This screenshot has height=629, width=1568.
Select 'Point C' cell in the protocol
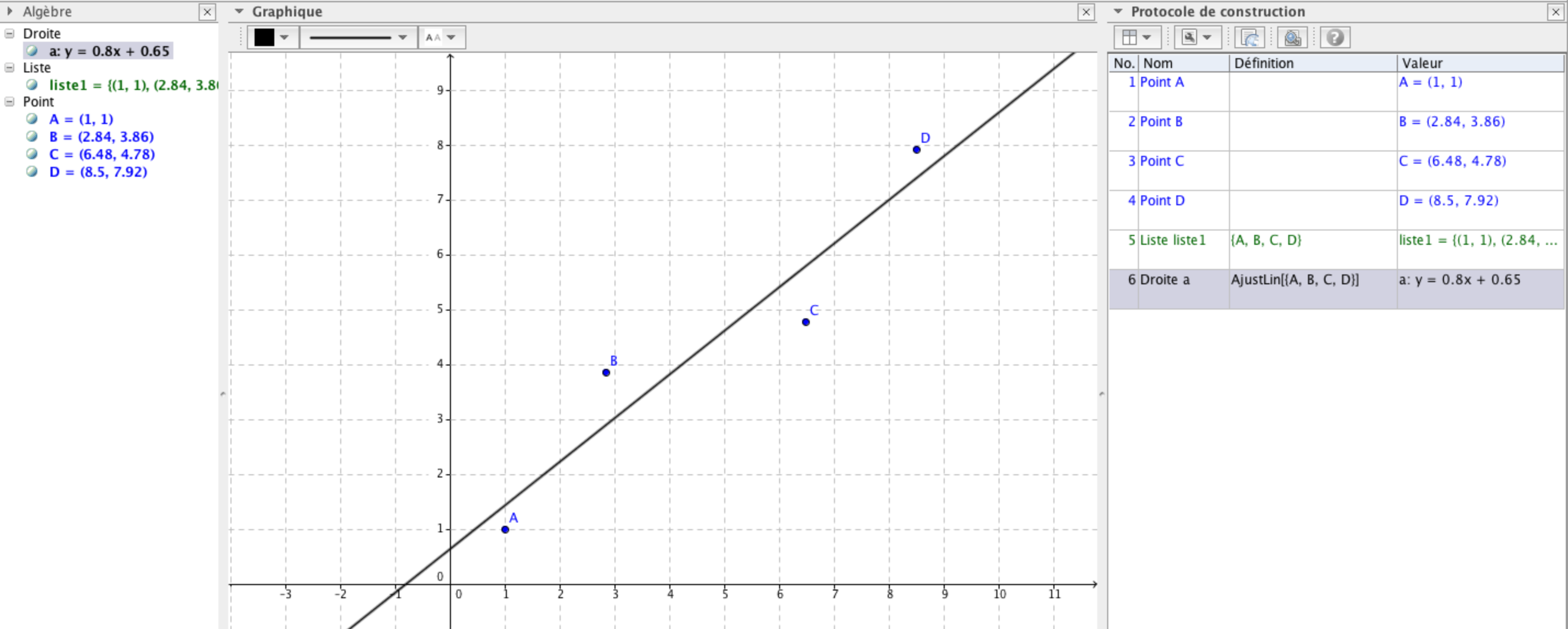(1183, 171)
